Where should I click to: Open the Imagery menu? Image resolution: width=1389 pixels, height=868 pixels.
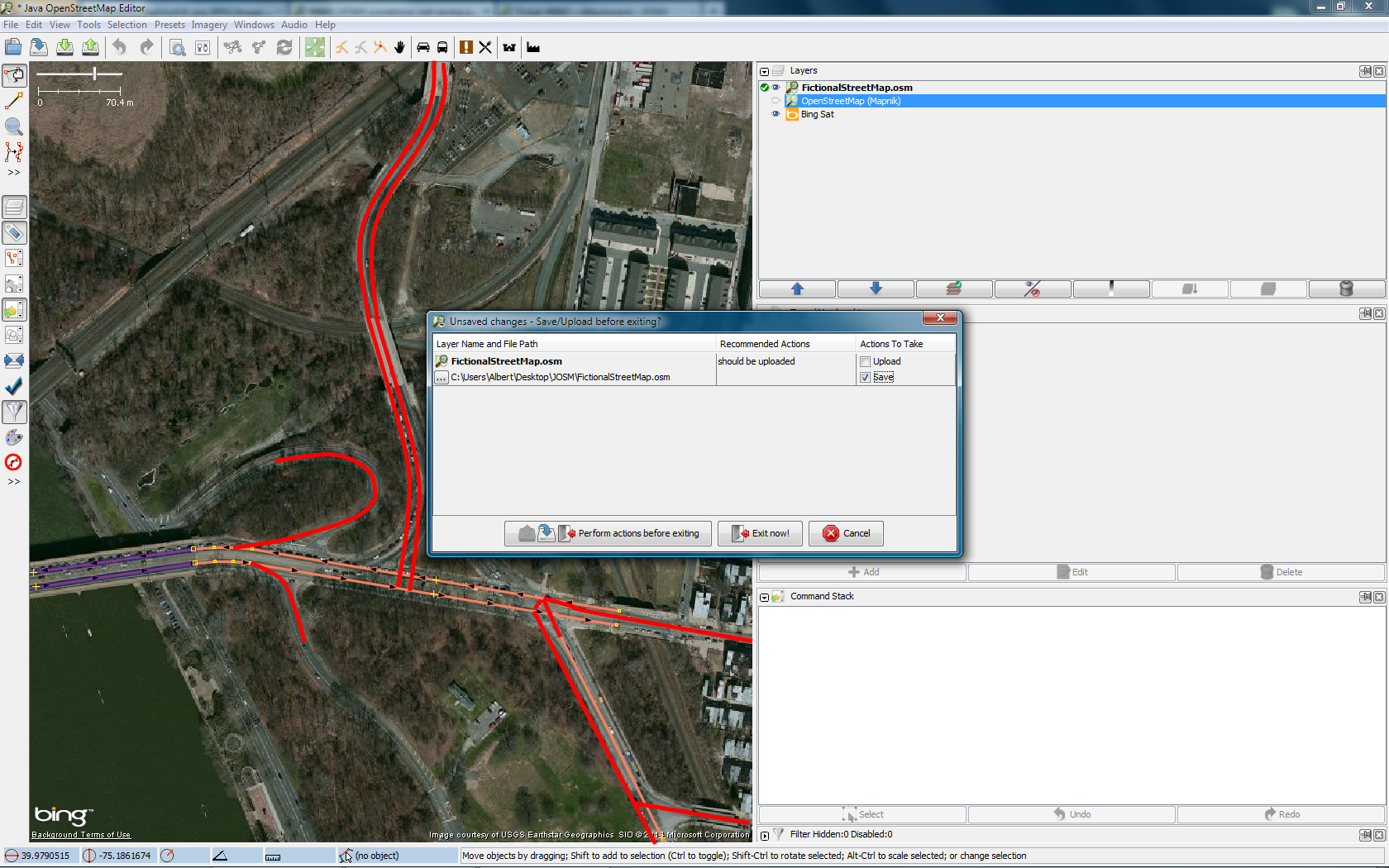pyautogui.click(x=209, y=25)
